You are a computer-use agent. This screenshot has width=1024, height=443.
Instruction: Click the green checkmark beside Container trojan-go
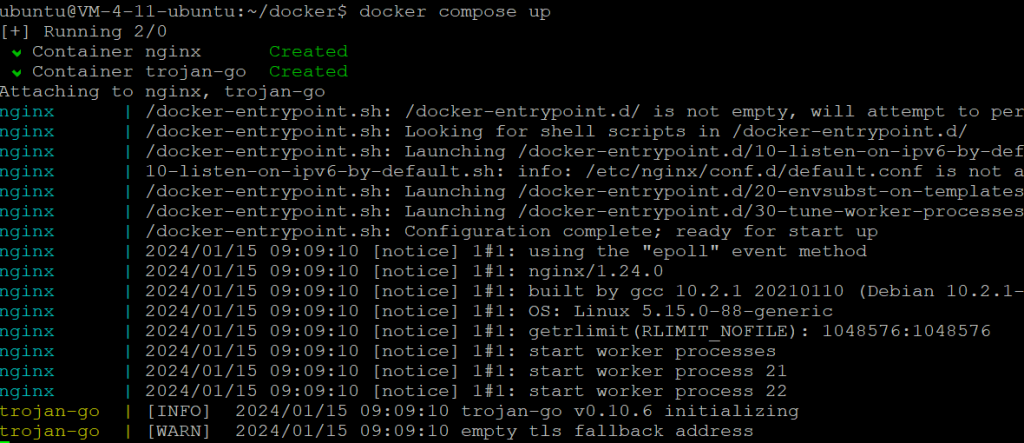tap(17, 72)
